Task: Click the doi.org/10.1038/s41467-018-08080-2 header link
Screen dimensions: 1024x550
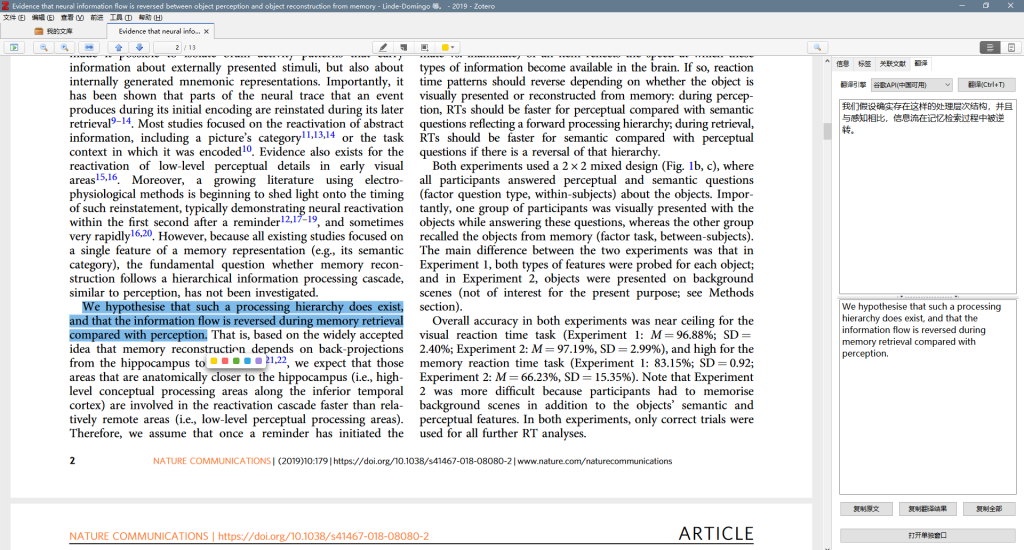Action: coord(324,536)
